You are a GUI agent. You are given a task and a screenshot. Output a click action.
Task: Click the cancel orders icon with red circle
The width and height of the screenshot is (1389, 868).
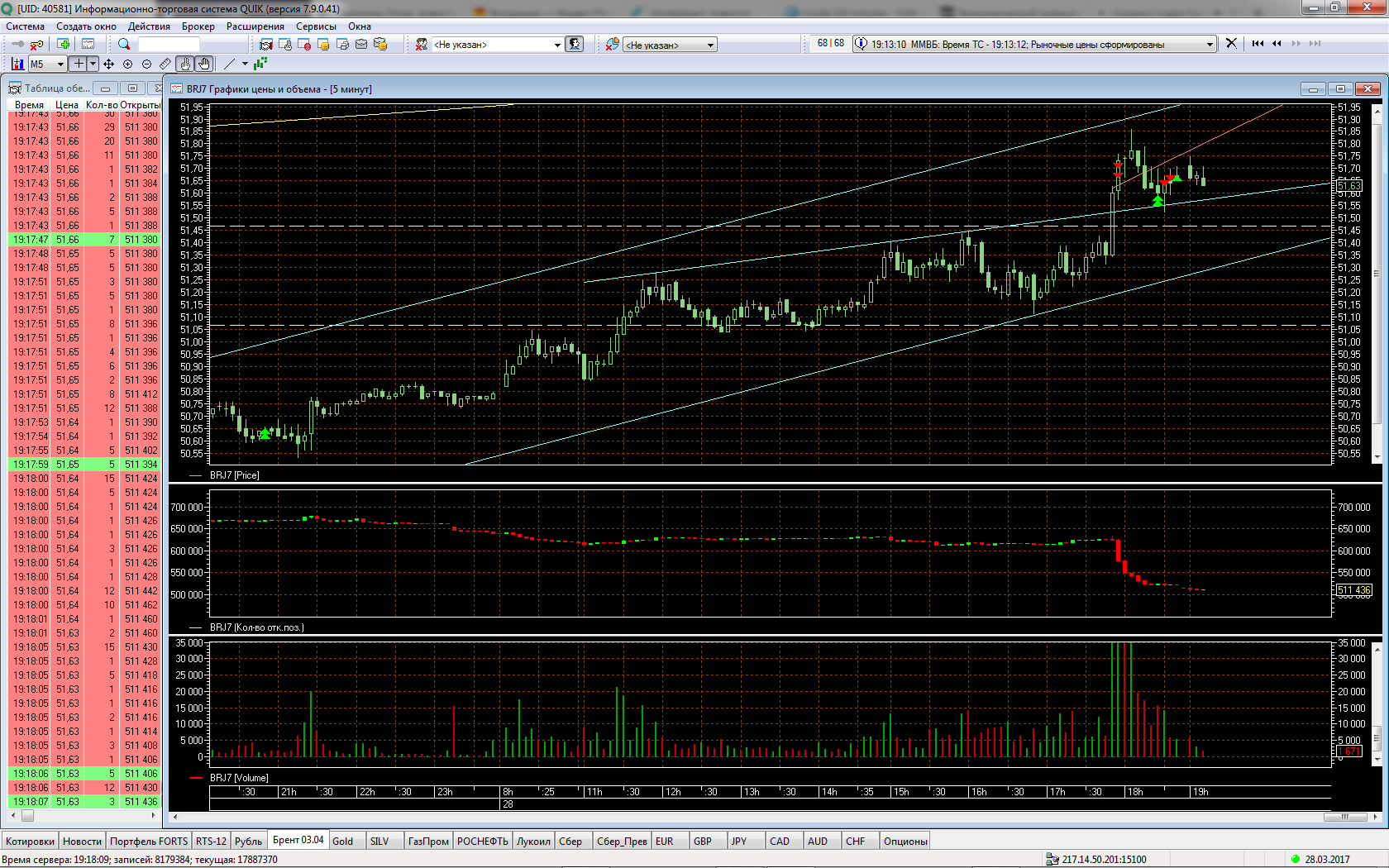click(x=304, y=44)
